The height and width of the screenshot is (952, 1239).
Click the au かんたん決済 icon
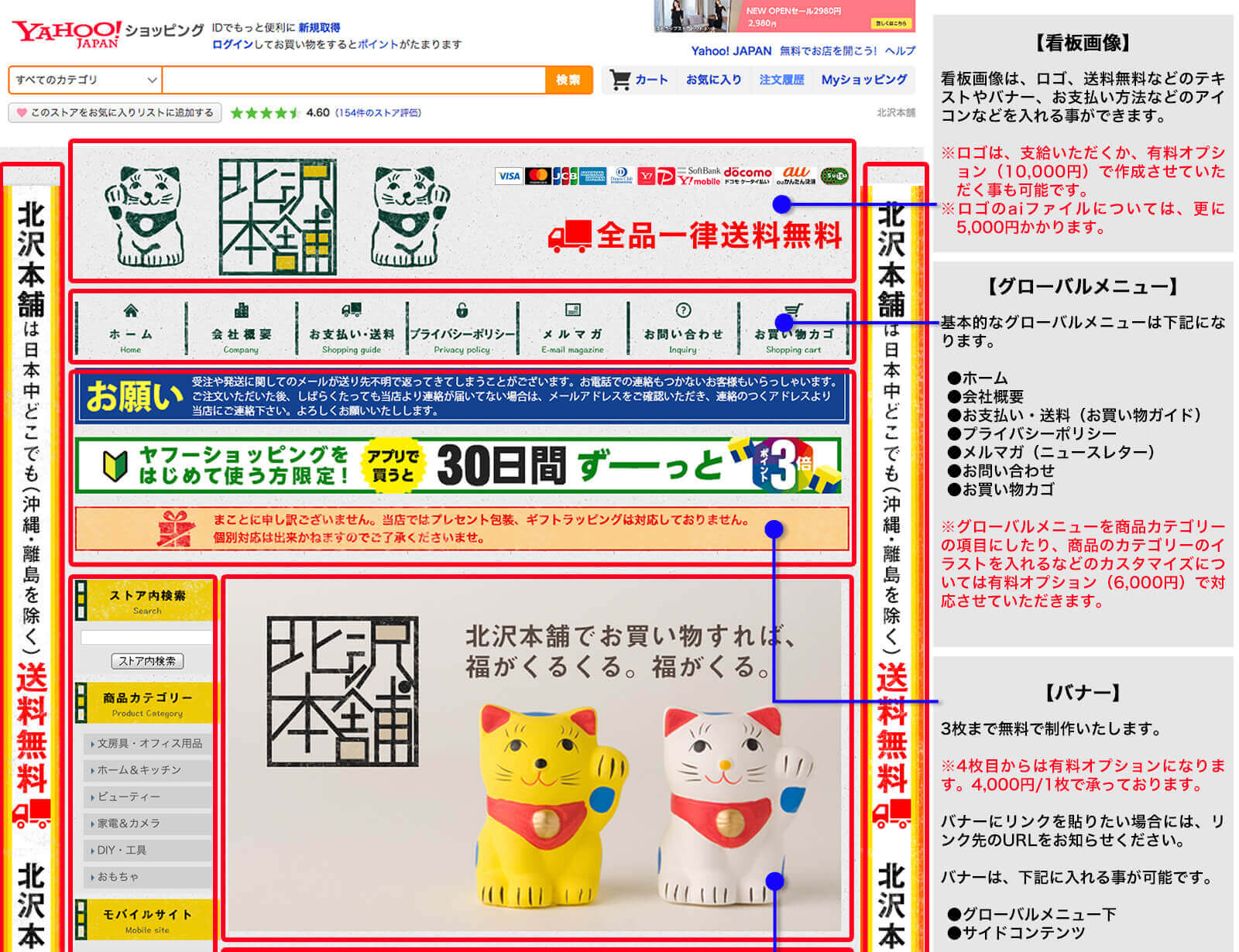point(796,176)
